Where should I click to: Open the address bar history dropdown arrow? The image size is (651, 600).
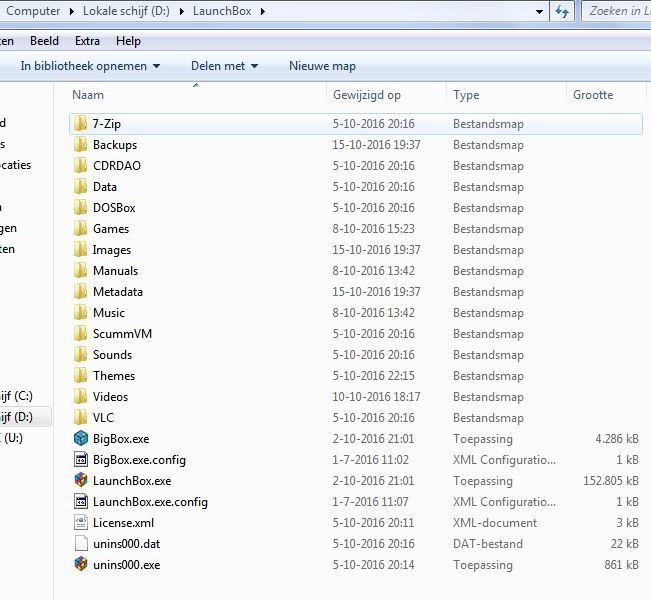539,12
